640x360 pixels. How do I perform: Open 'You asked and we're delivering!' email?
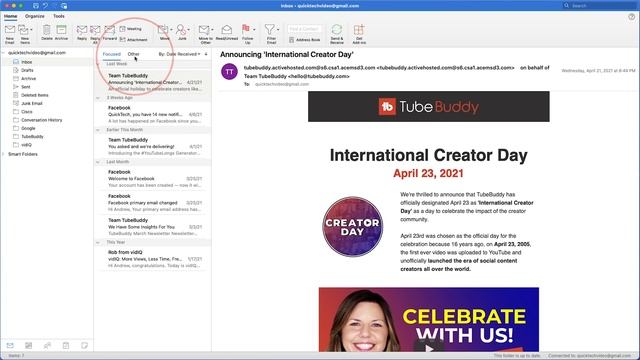tap(153, 146)
